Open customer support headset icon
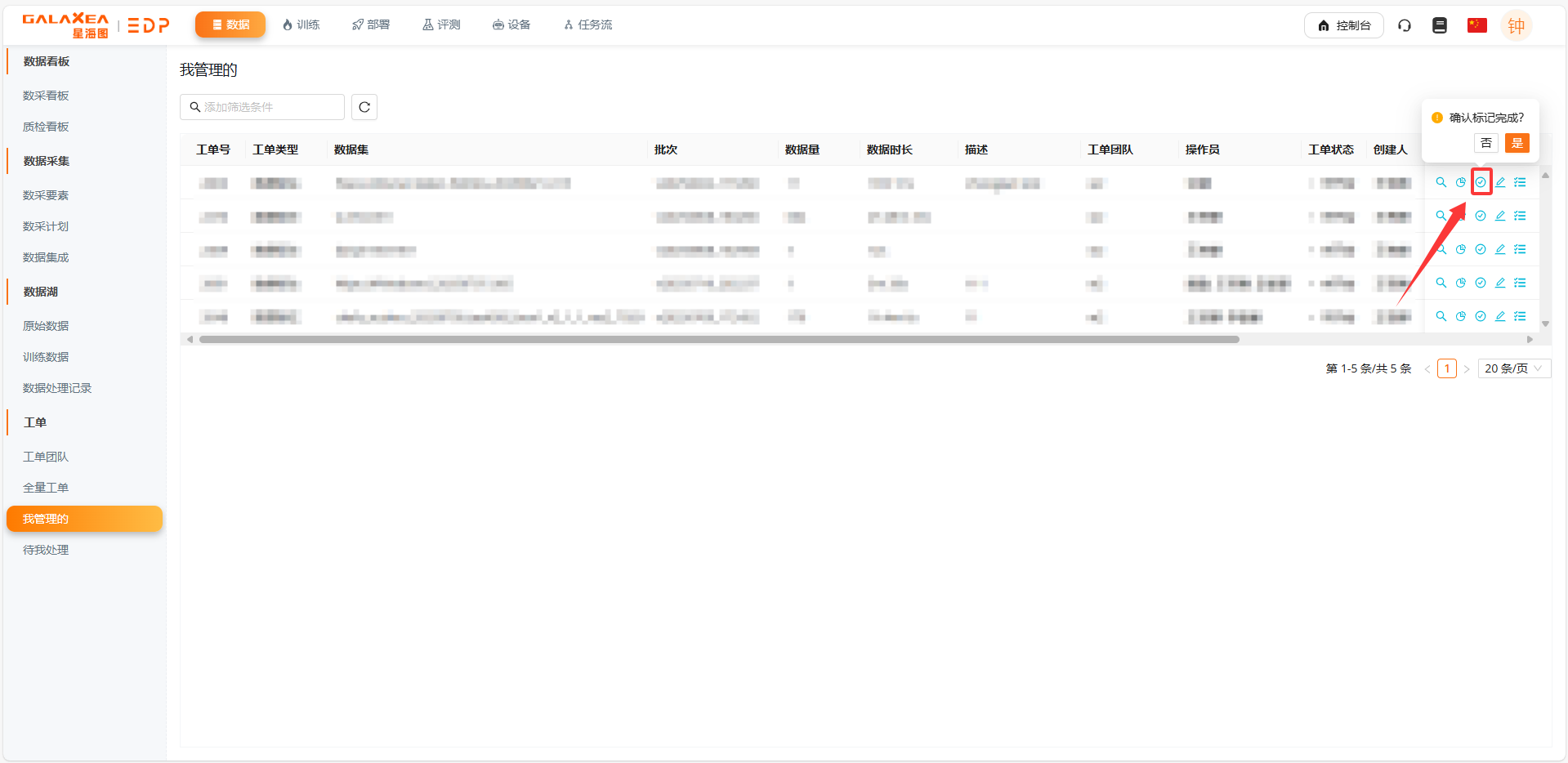Viewport: 1568px width, 763px height. pos(1405,25)
